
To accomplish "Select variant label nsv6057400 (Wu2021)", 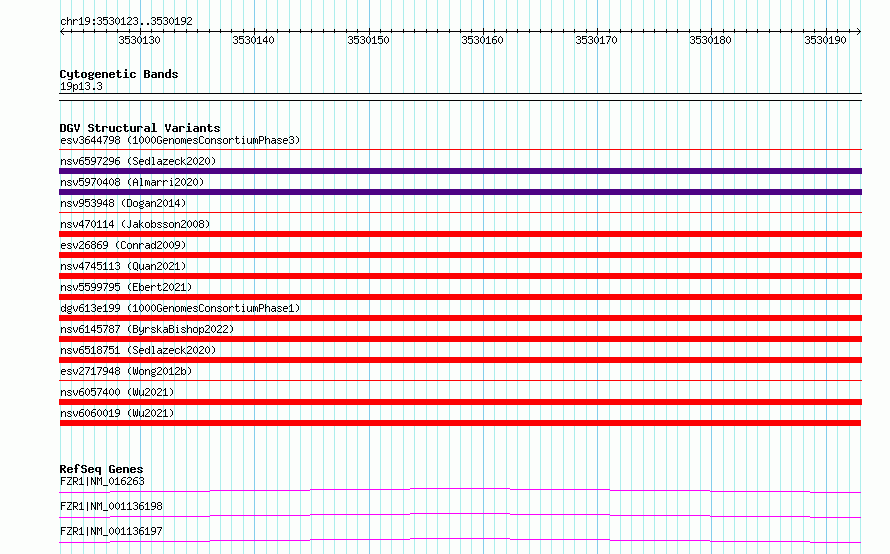I will [117, 392].
